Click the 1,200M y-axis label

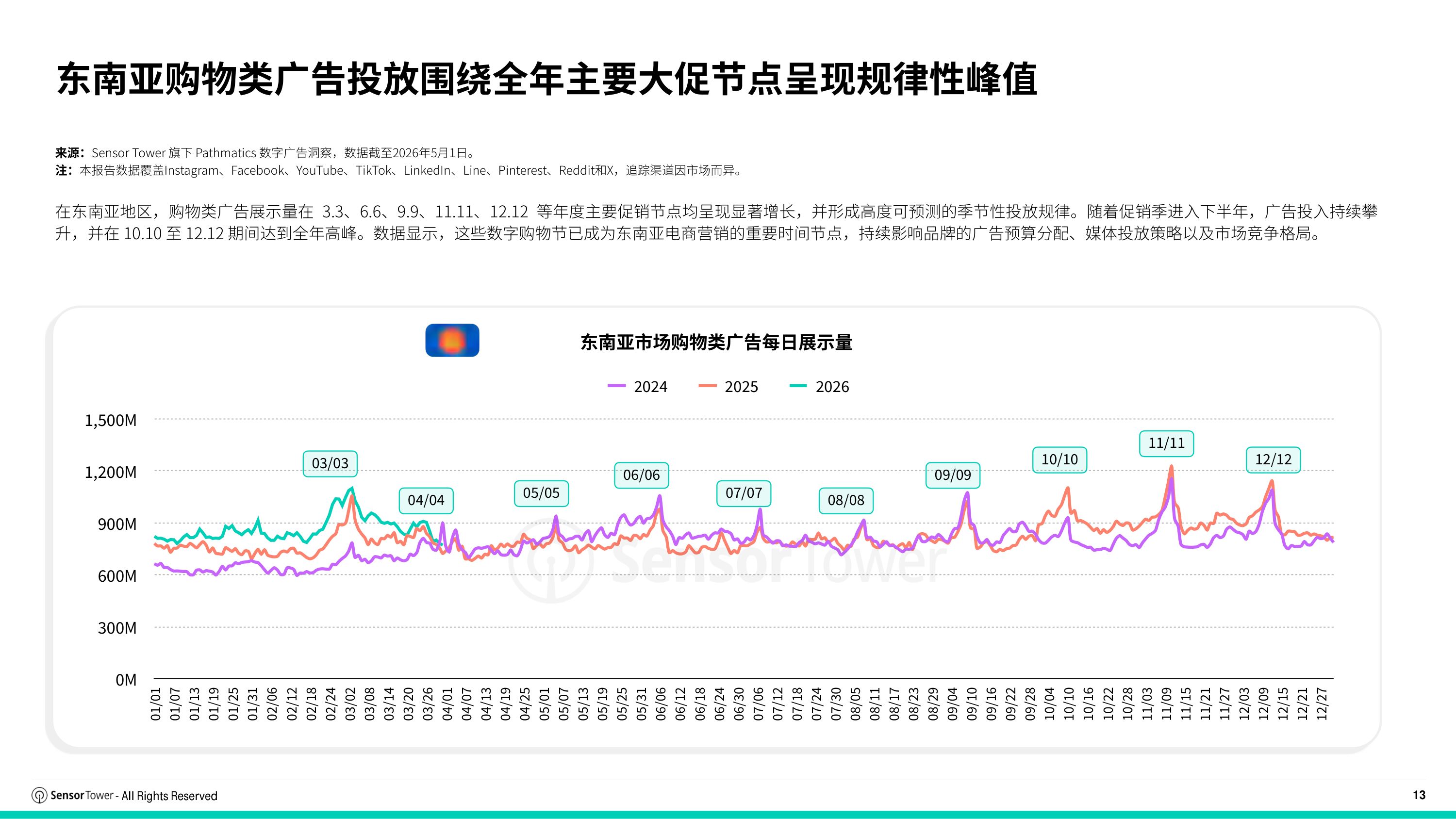(x=111, y=472)
